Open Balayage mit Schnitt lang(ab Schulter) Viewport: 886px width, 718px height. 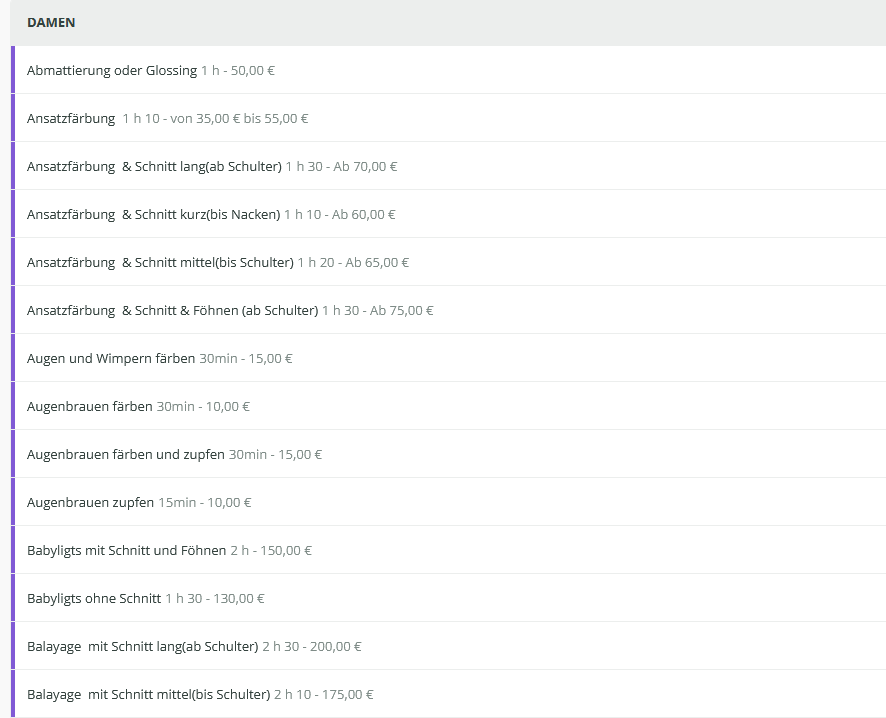pyautogui.click(x=143, y=647)
